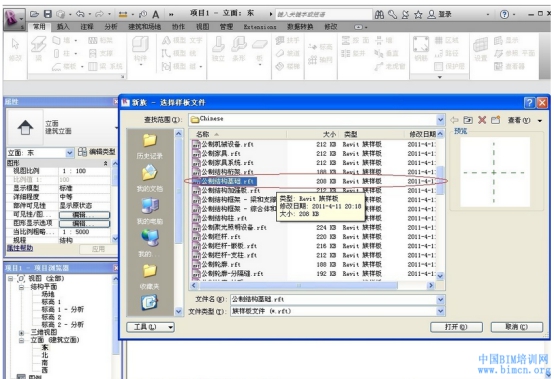Click the star favorites icon in title bar
The height and width of the screenshot is (379, 554).
(418, 14)
